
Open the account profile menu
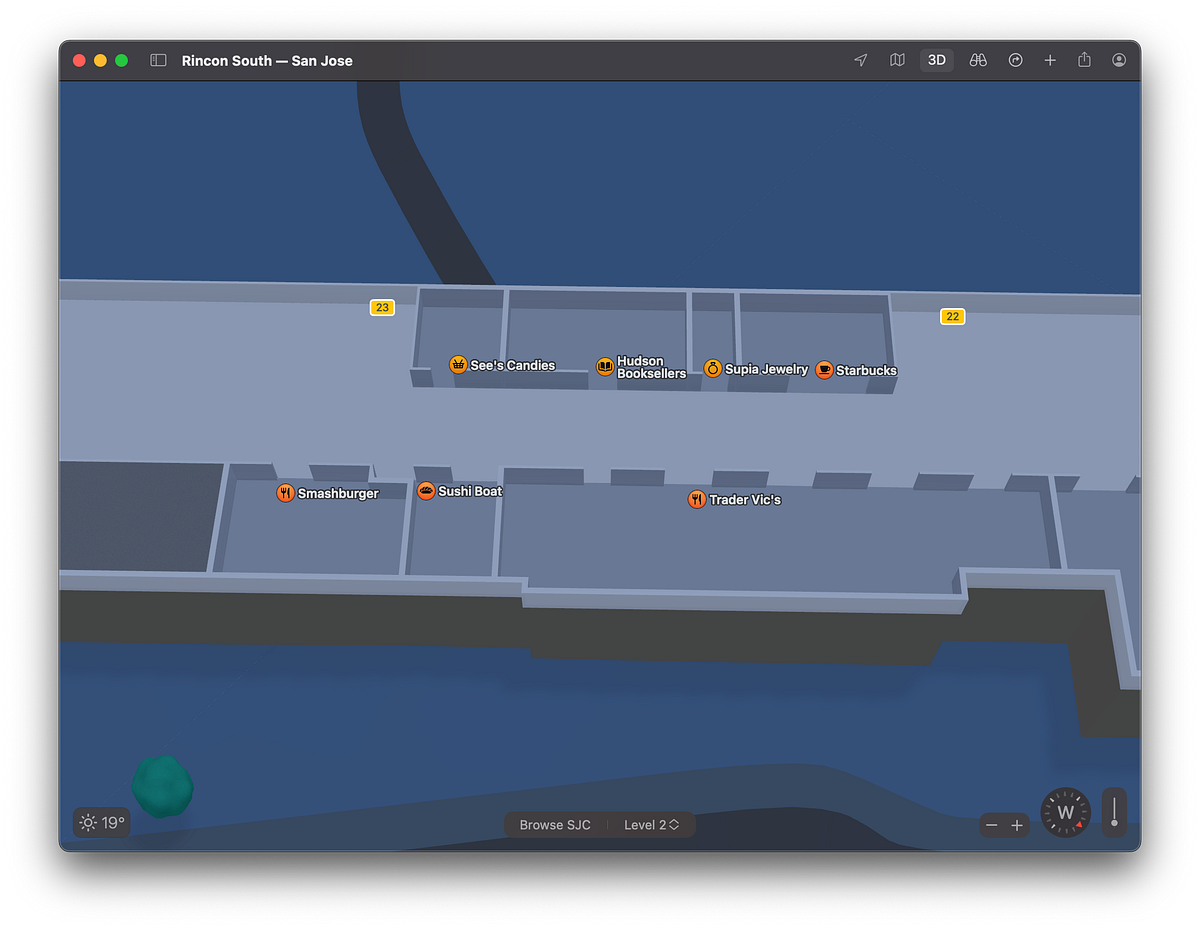1119,60
